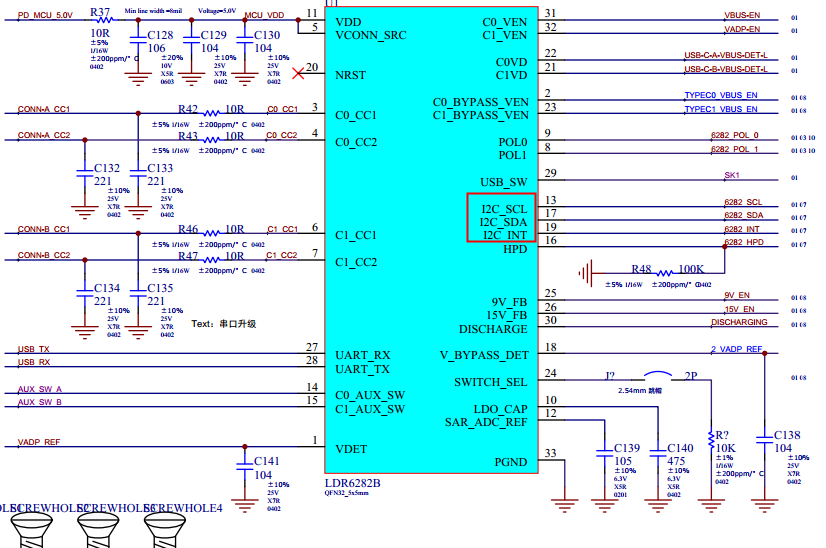Select the R48 100K resistor symbol
This screenshot has height=548, width=826.
tap(638, 269)
